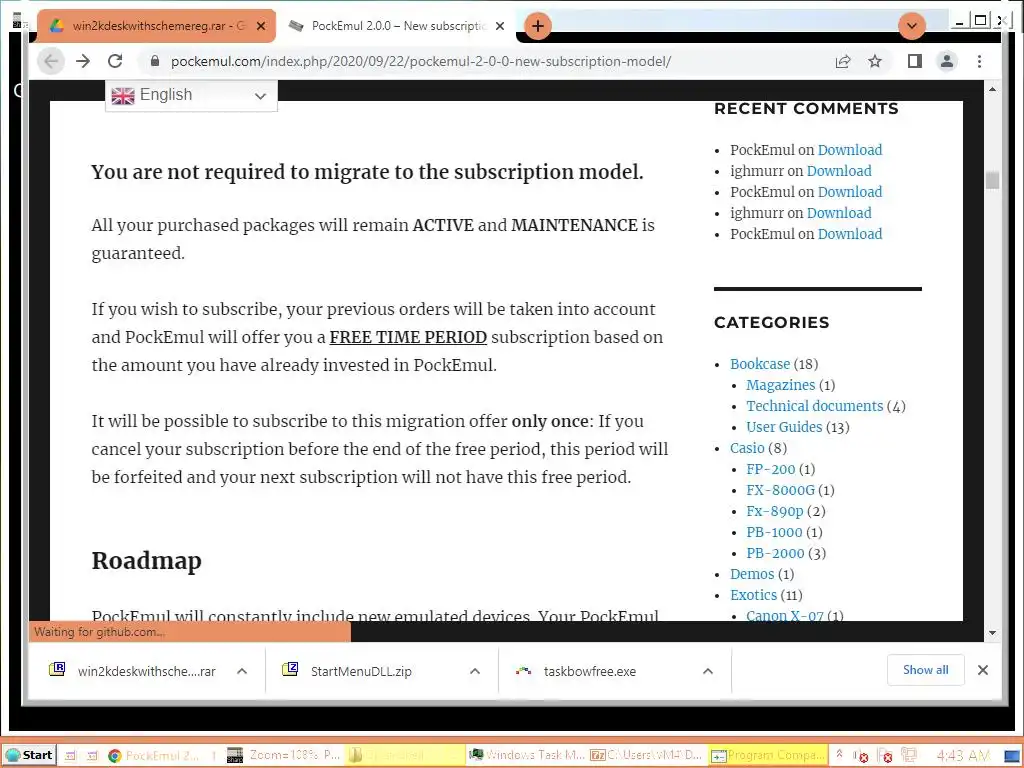Screen dimensions: 1024x768
Task: Open the Windows Task Manager taskbar button
Action: click(527, 755)
